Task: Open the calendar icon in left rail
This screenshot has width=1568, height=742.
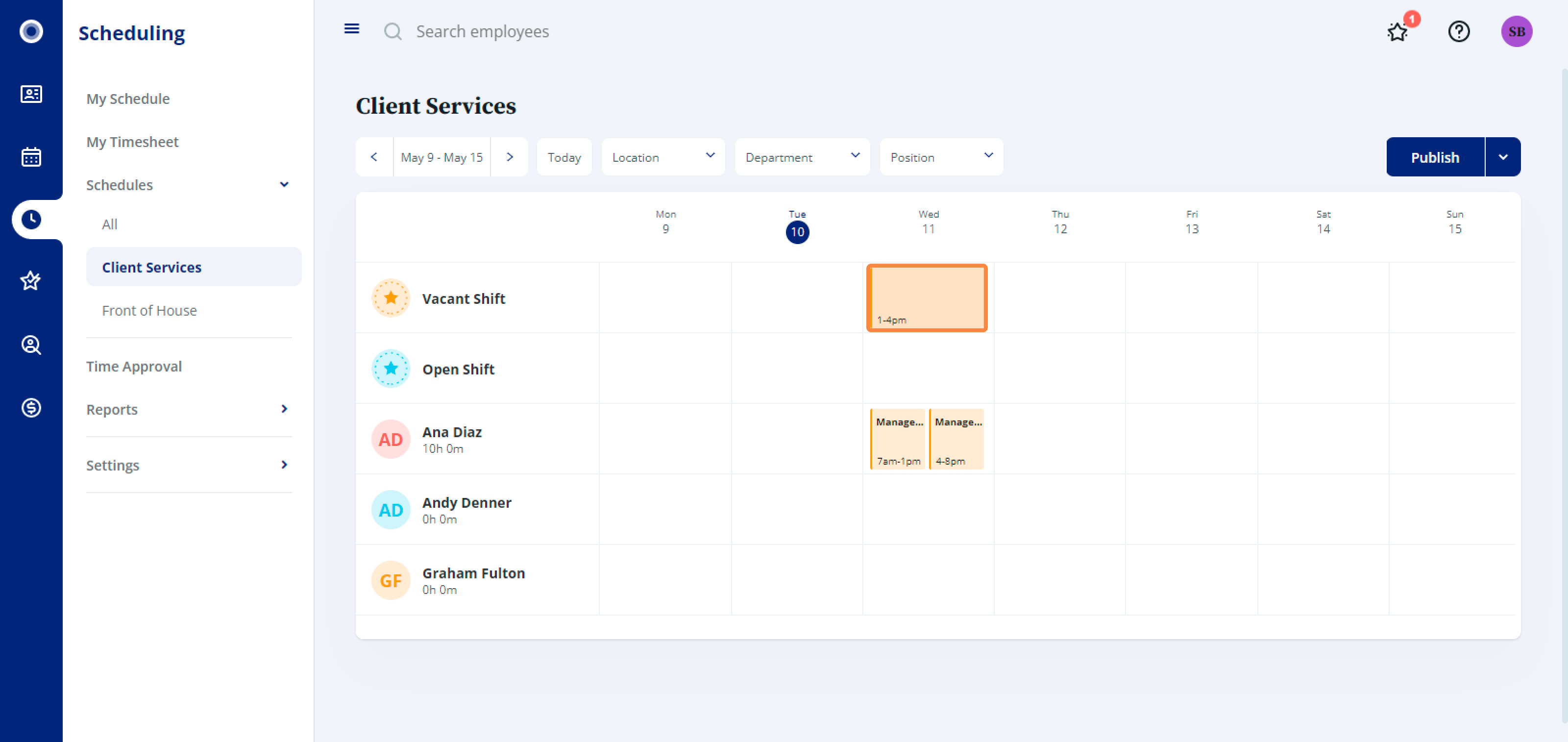Action: point(31,157)
